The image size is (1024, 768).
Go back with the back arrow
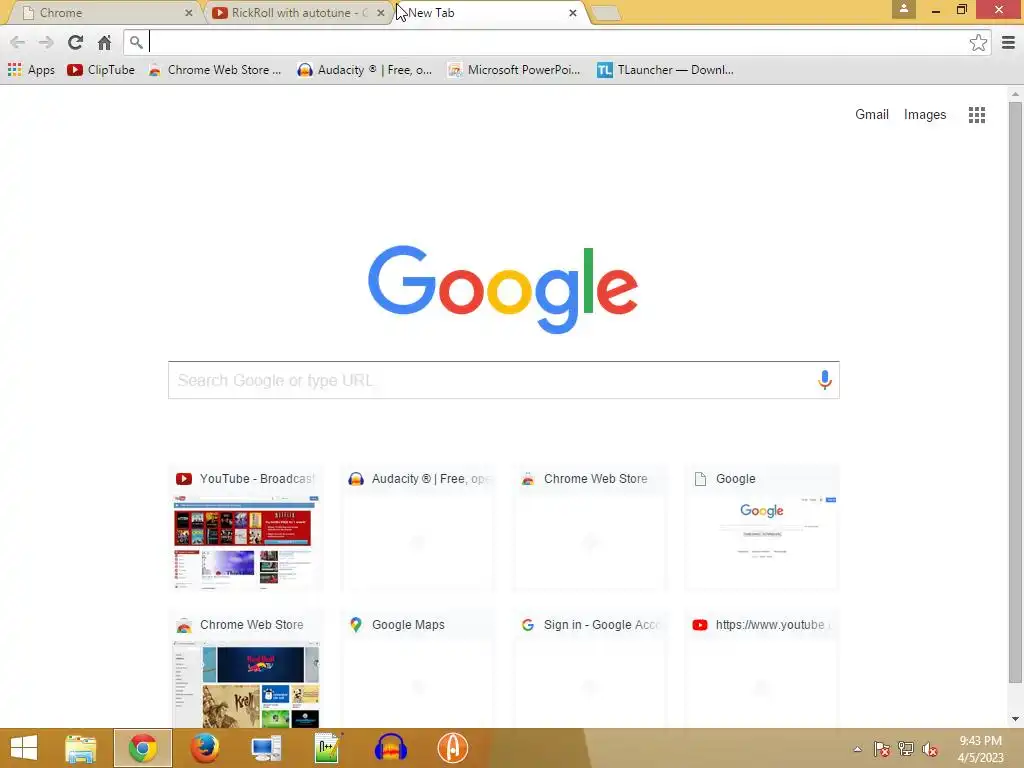click(x=18, y=42)
